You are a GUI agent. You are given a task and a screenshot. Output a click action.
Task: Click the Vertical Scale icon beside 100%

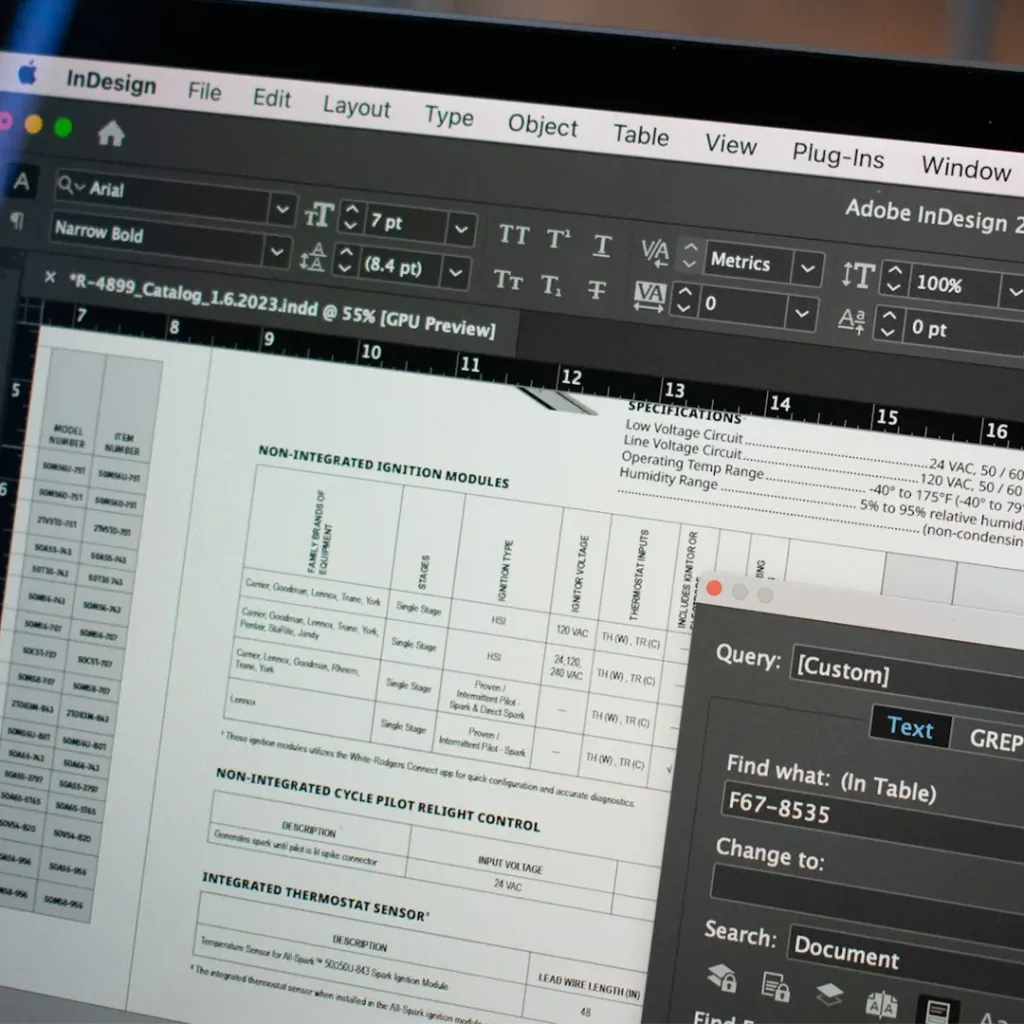[858, 275]
